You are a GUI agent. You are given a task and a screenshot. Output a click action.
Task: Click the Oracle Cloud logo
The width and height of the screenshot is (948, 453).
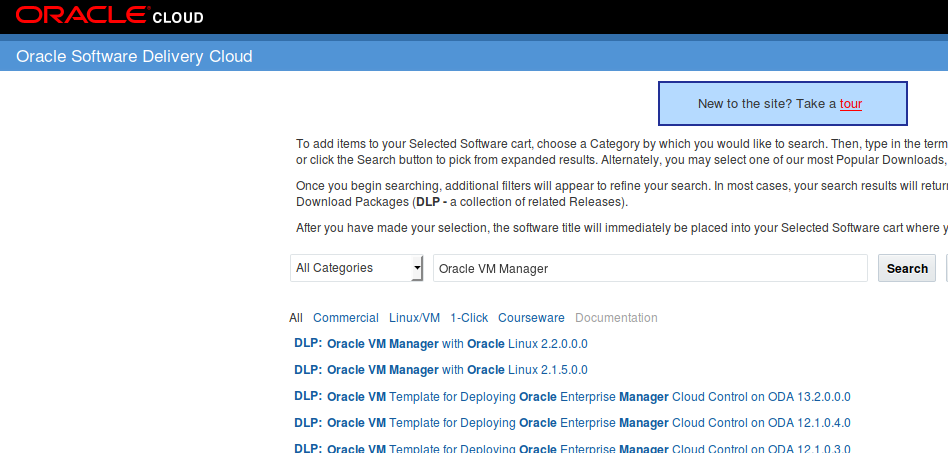[x=109, y=16]
